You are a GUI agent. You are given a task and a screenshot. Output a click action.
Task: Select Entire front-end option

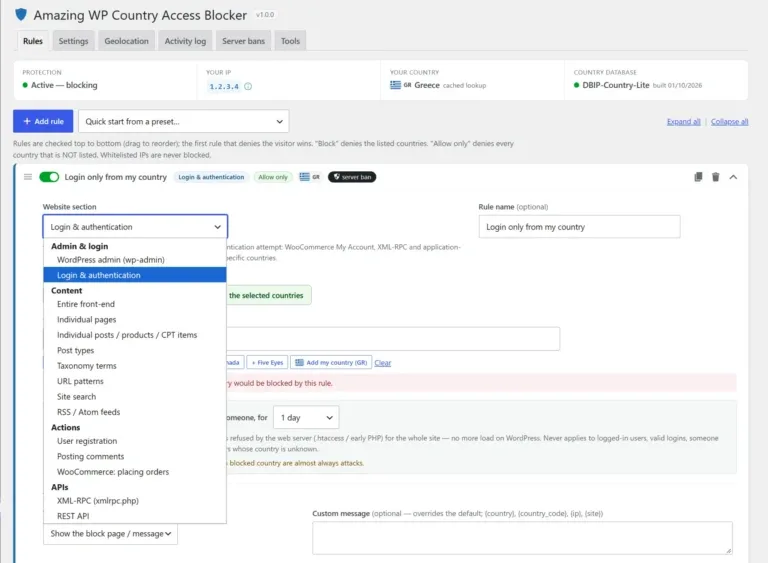[135, 304]
